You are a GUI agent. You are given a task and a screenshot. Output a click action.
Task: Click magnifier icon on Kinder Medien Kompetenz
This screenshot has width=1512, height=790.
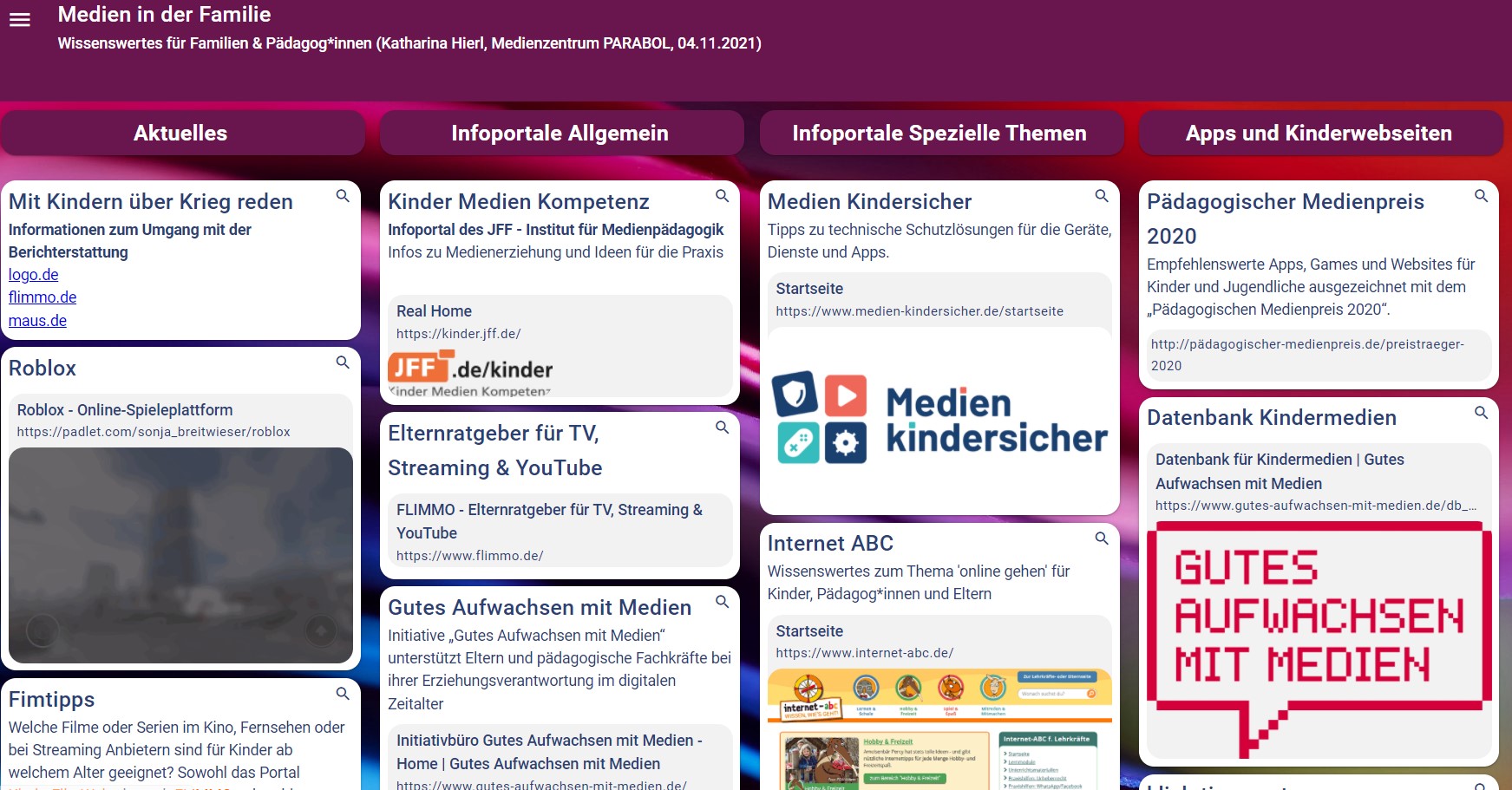point(722,196)
